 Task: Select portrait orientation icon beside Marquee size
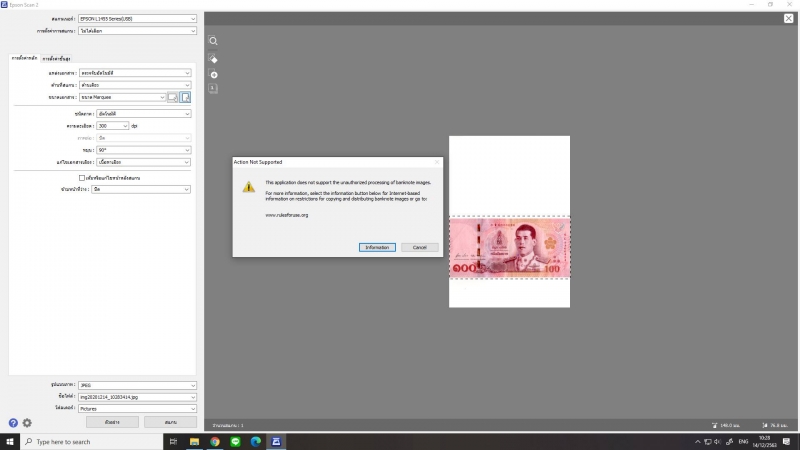pos(185,97)
